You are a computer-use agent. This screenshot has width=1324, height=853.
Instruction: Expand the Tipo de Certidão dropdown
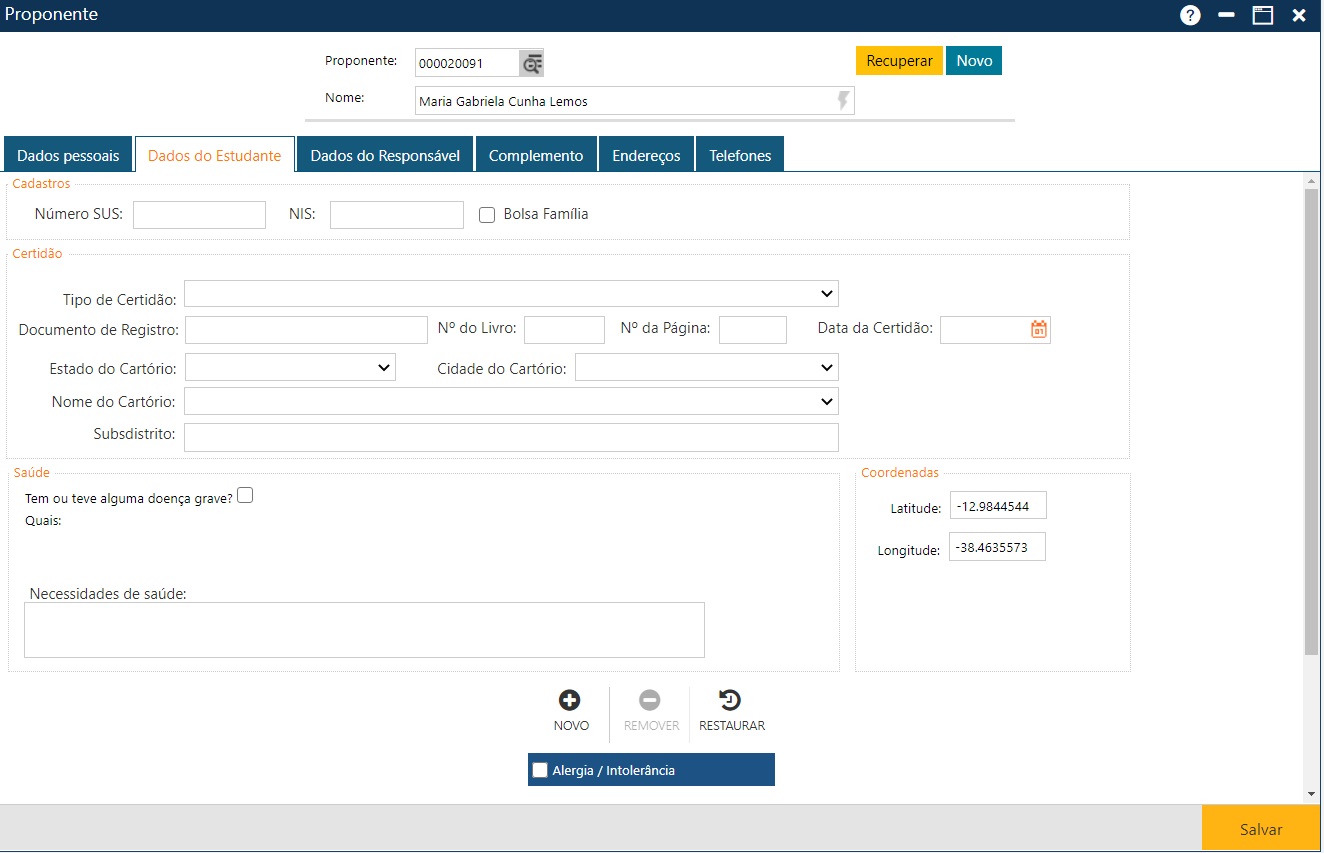click(x=511, y=294)
